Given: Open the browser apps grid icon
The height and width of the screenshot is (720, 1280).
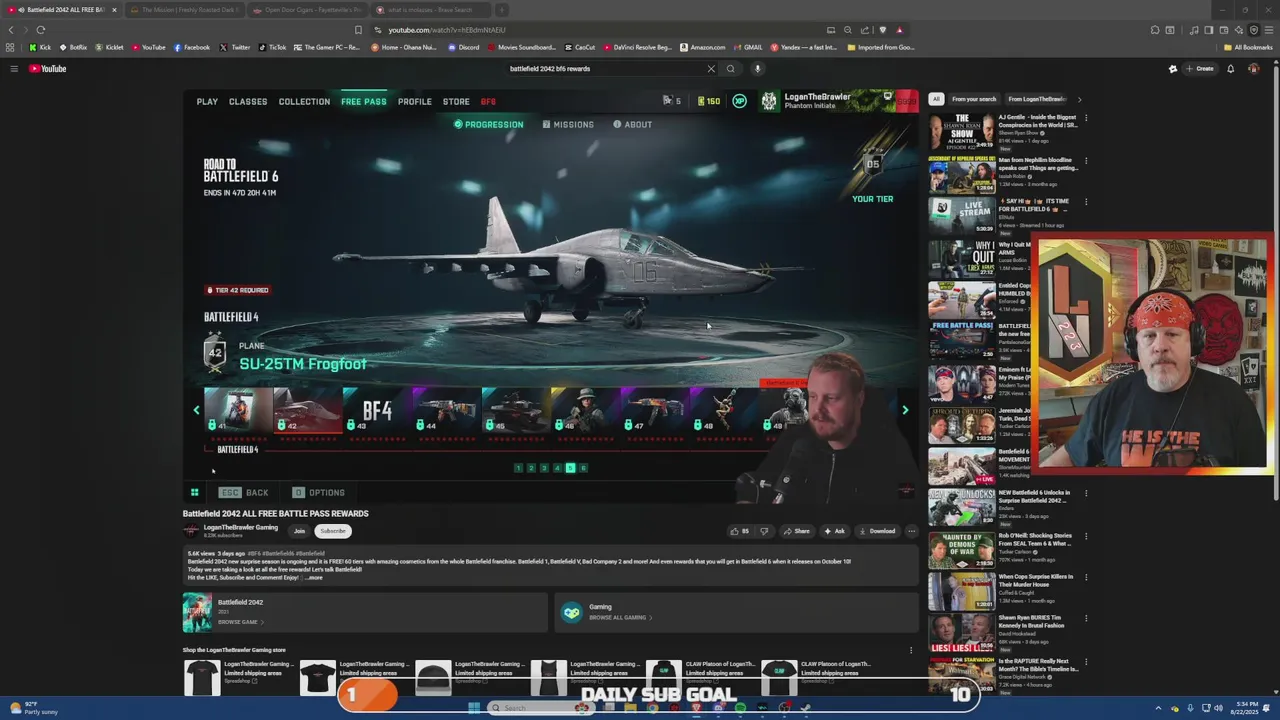Looking at the screenshot, I should pos(10,47).
